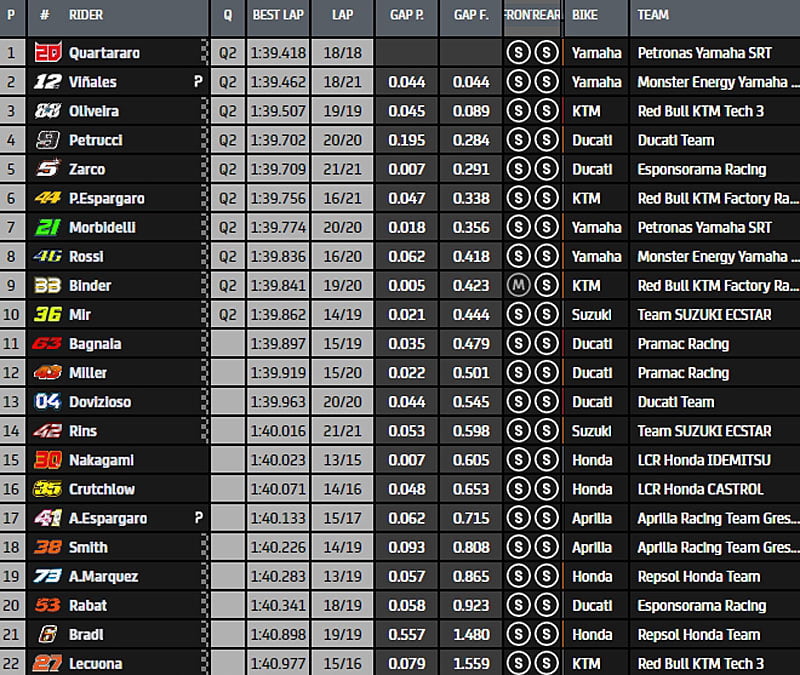
Task: Click position number 10 cell
Action: point(11,314)
